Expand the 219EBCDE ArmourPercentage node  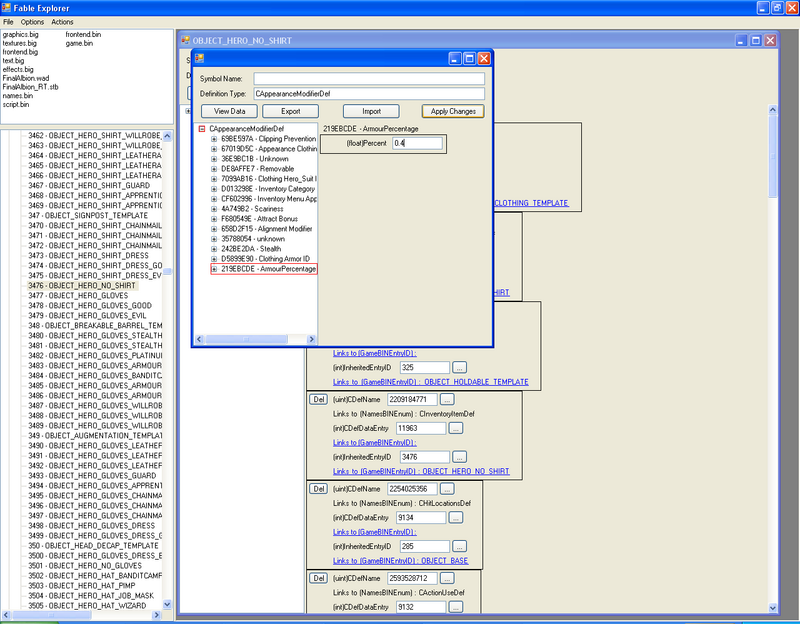(x=214, y=269)
